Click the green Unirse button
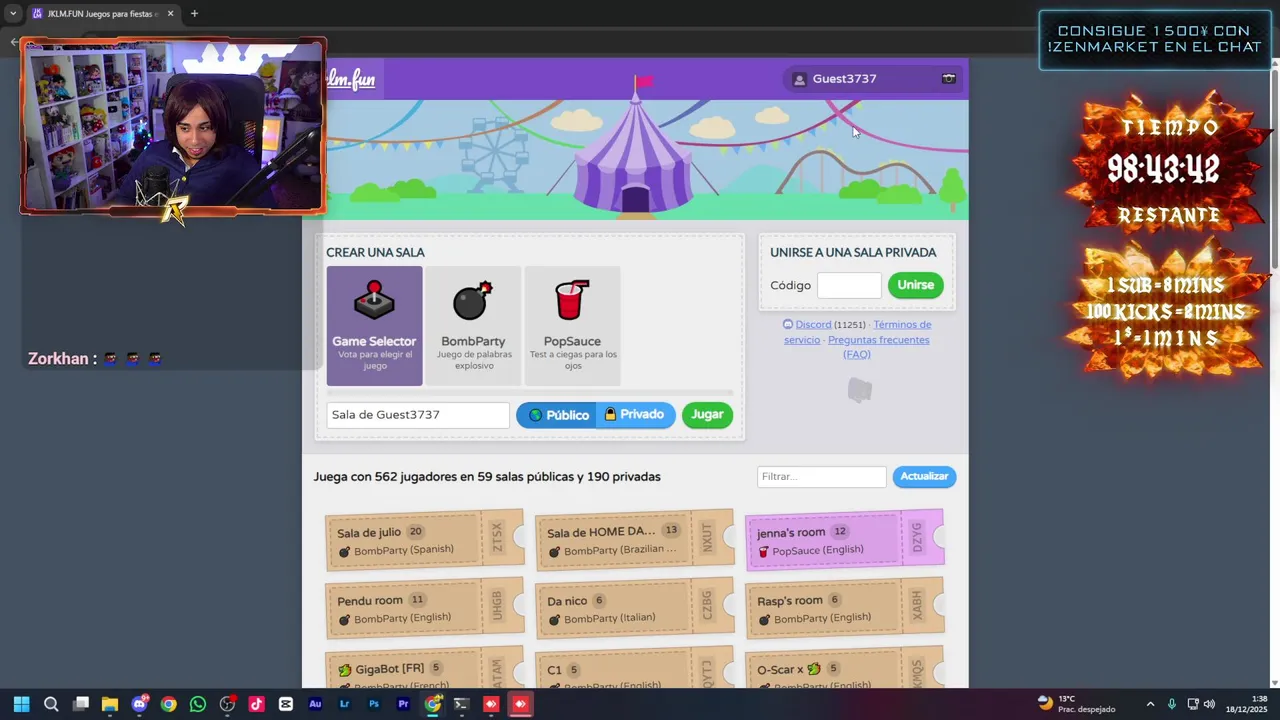Image resolution: width=1280 pixels, height=720 pixels. 915,285
